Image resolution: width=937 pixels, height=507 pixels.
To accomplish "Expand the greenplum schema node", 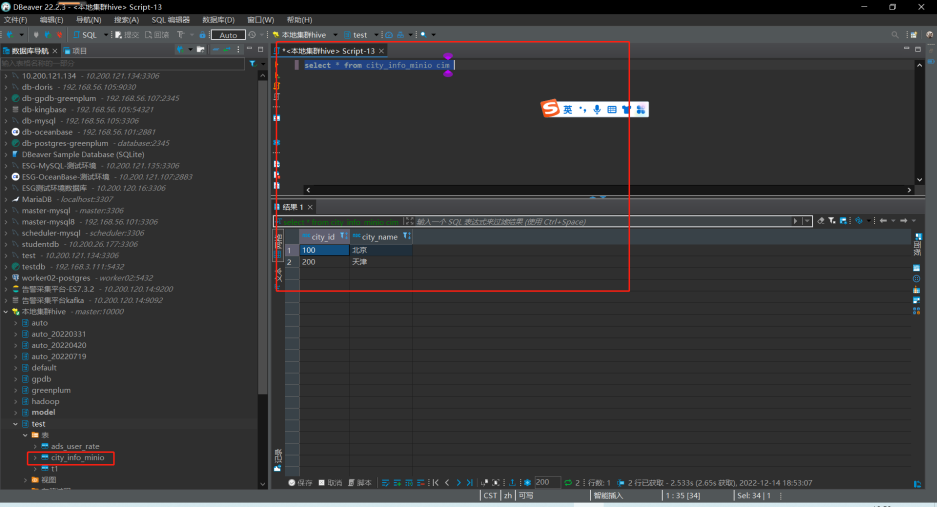I will [x=16, y=390].
